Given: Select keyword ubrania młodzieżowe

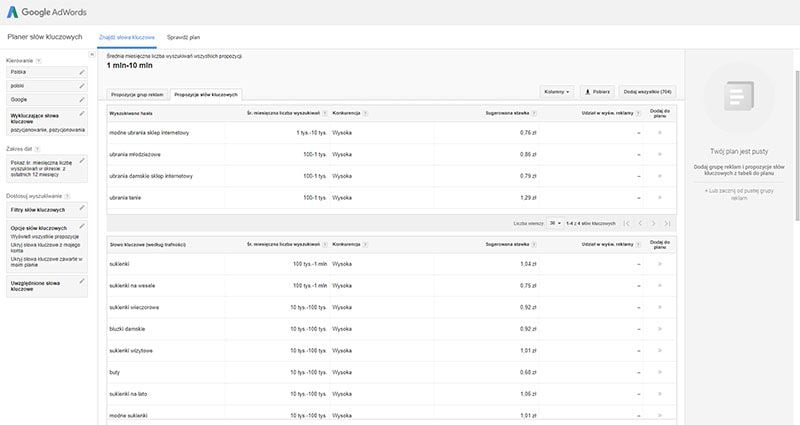Looking at the screenshot, I should (x=135, y=154).
